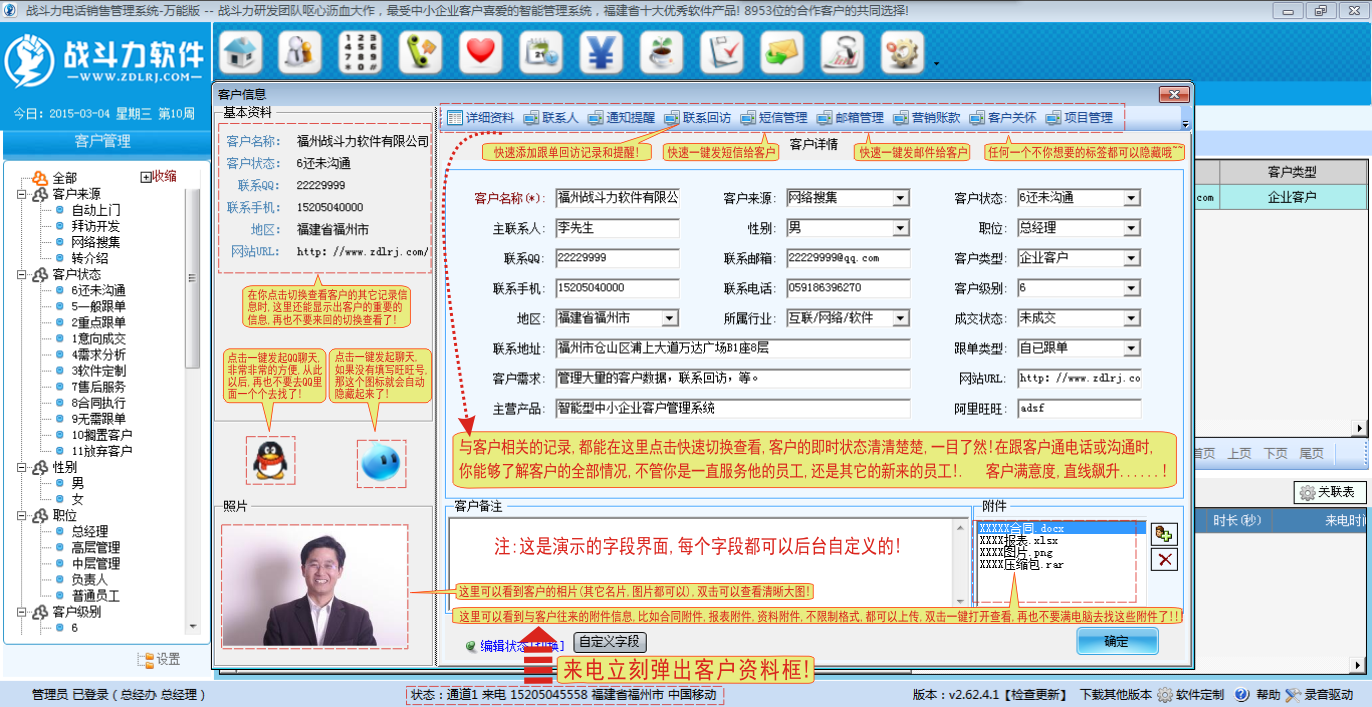Open the 跟单类型 dropdown
Viewport: 1372px width, 707px height.
pos(1132,348)
